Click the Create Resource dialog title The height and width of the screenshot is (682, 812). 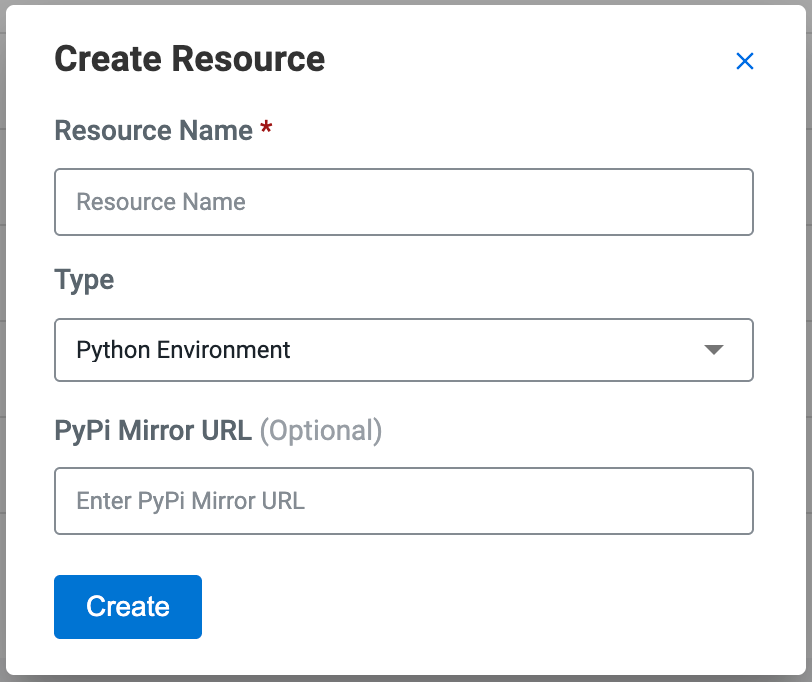tap(189, 59)
